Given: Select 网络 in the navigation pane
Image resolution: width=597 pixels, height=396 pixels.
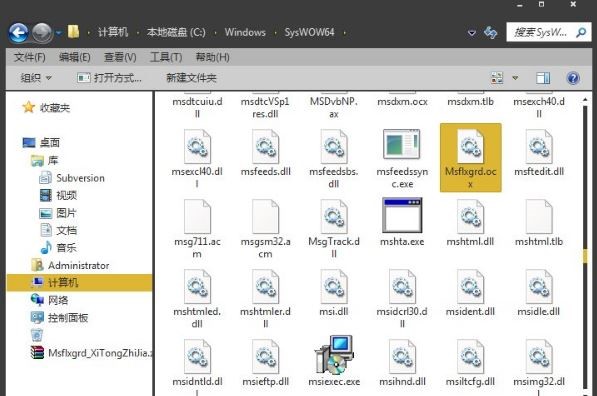Looking at the screenshot, I should point(58,300).
